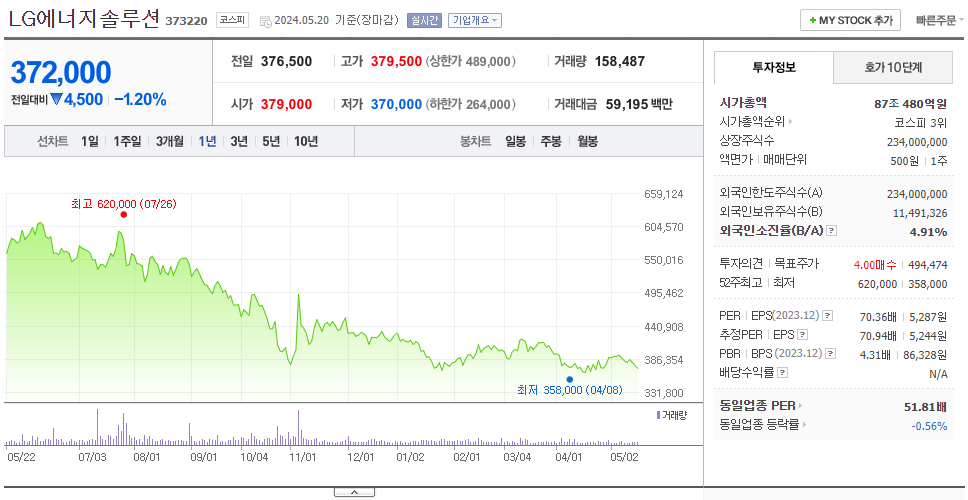Viewport: 968px width, 500px height.
Task: Click help icon next to PBR BPS(2023.12)
Action: click(831, 354)
